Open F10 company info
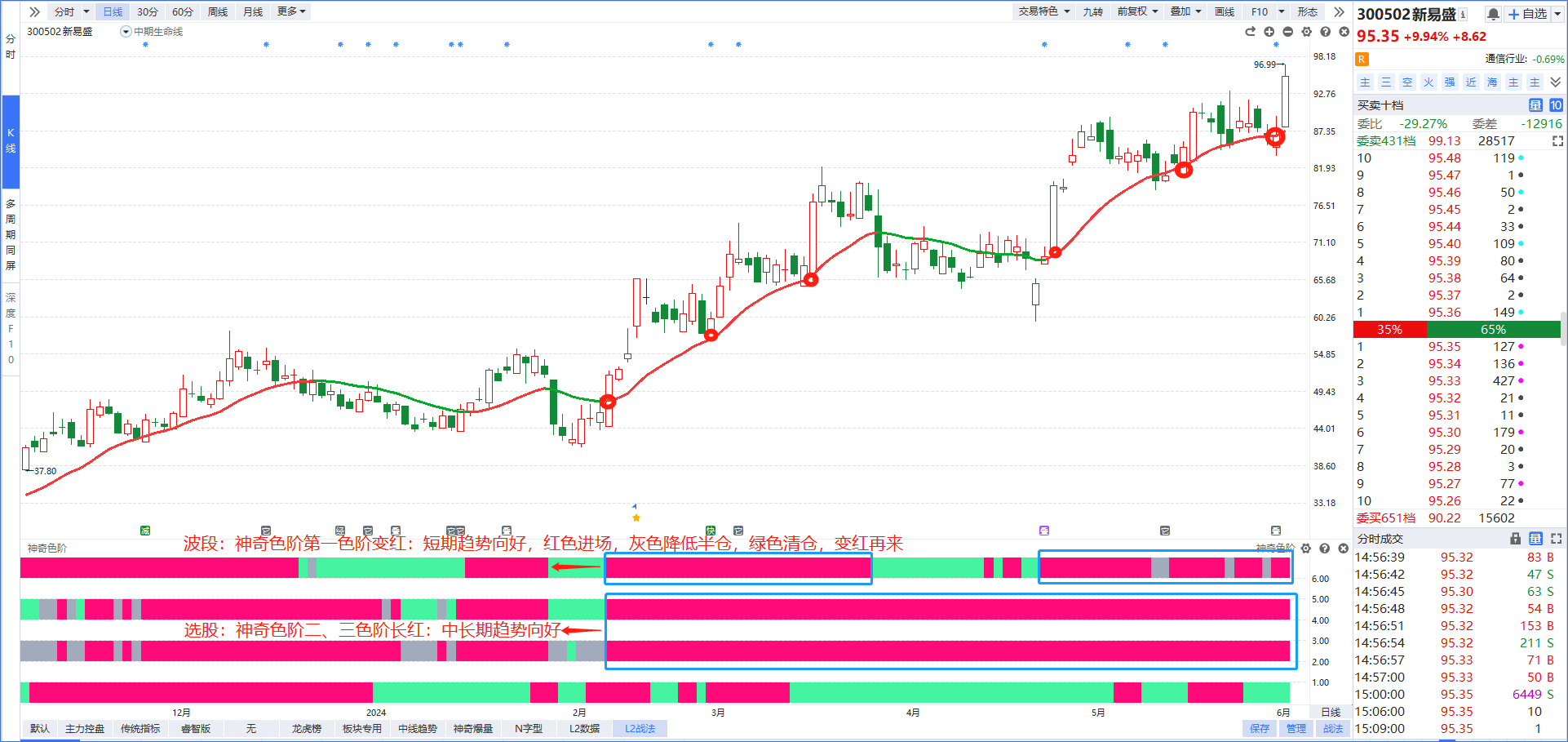The height and width of the screenshot is (742, 1568). tap(1260, 11)
